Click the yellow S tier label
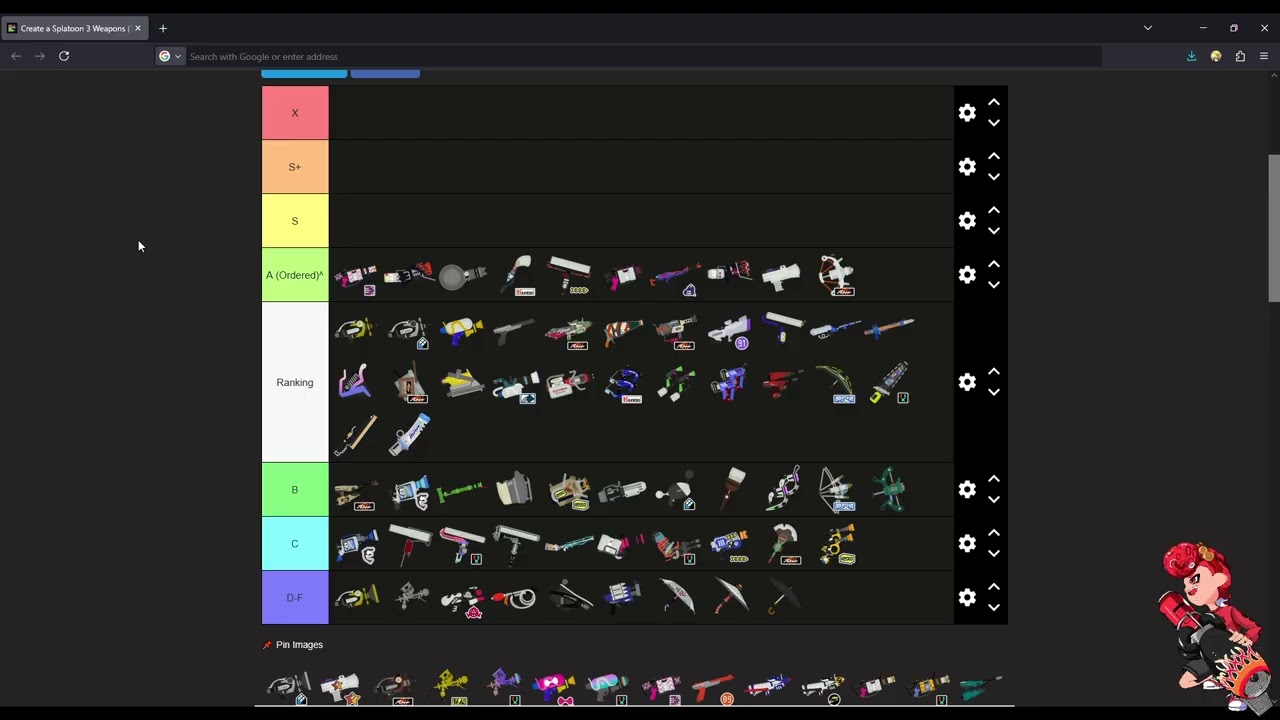The width and height of the screenshot is (1280, 720). (x=295, y=221)
